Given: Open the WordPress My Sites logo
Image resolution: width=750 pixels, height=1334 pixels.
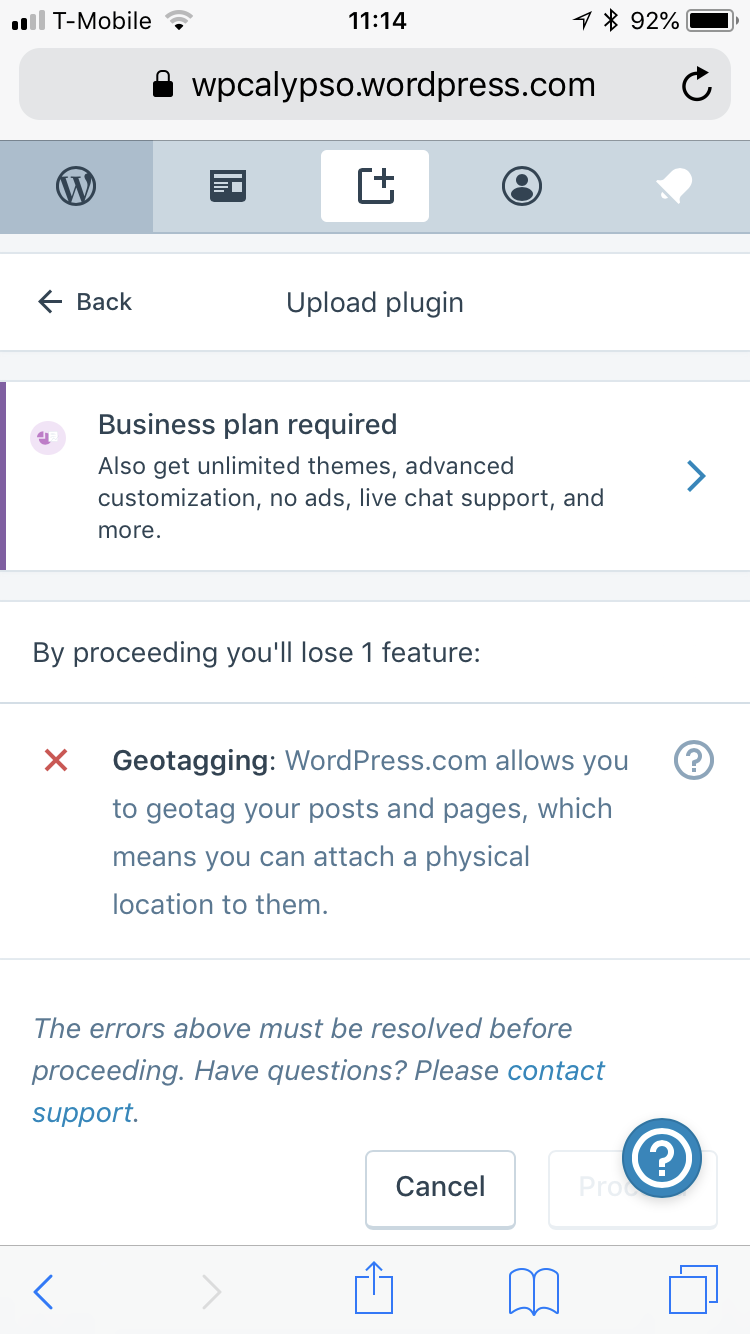Looking at the screenshot, I should [x=76, y=186].
